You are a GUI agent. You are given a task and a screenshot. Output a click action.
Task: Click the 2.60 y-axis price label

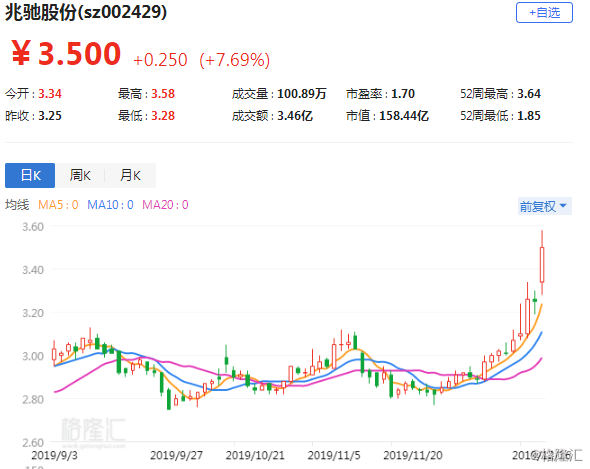pyautogui.click(x=33, y=443)
